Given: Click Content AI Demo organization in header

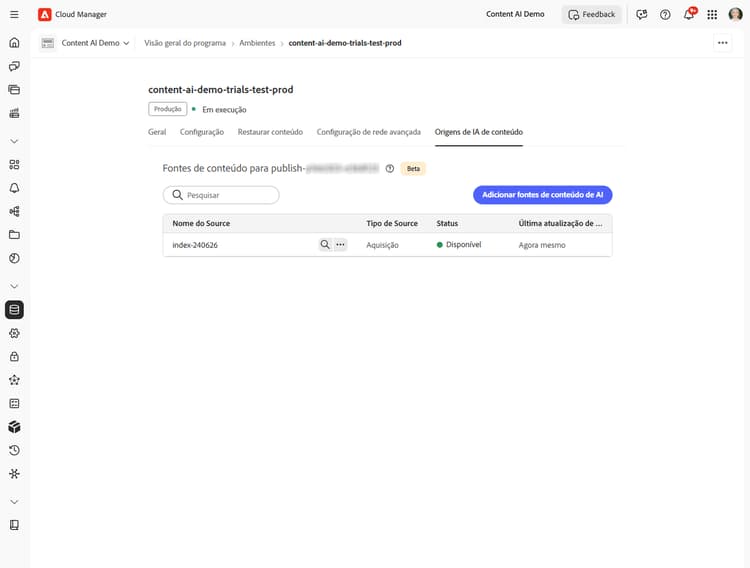Looking at the screenshot, I should coord(515,14).
